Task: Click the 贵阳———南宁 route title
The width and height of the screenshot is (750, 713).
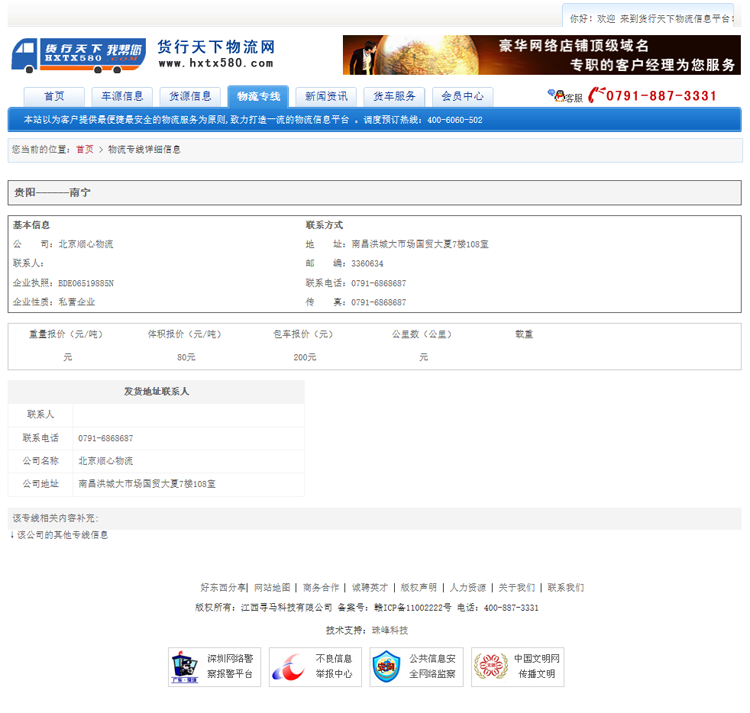Action: pos(52,193)
